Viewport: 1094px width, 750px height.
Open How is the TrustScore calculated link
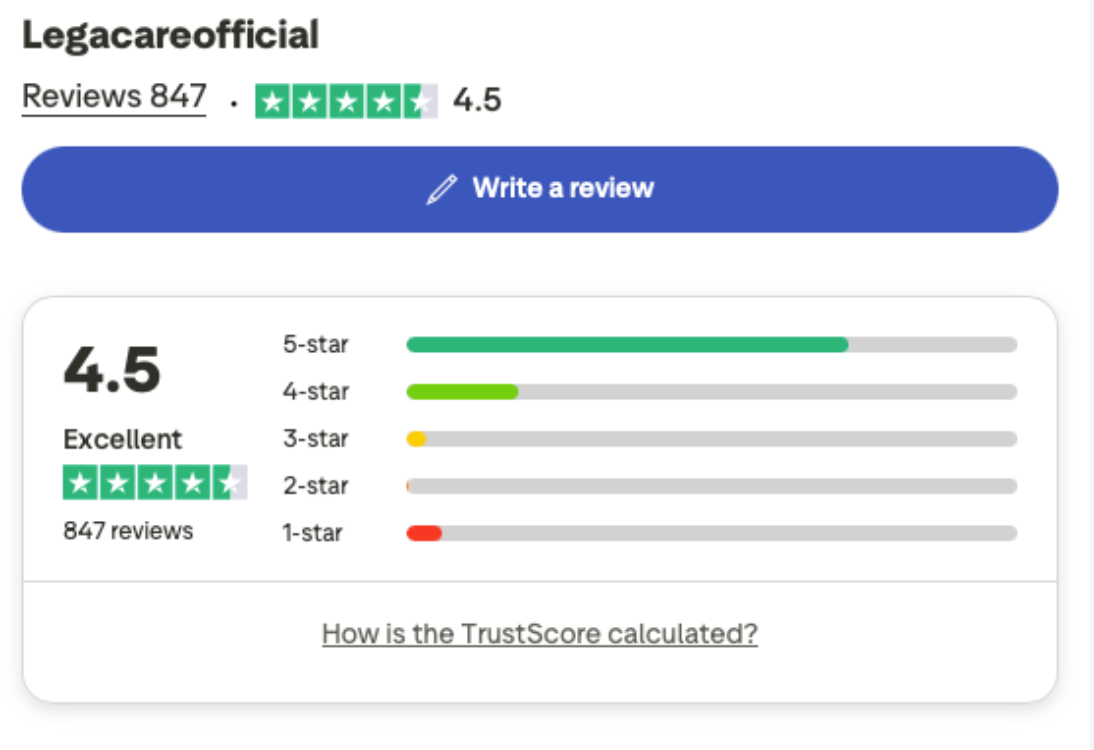tap(540, 634)
